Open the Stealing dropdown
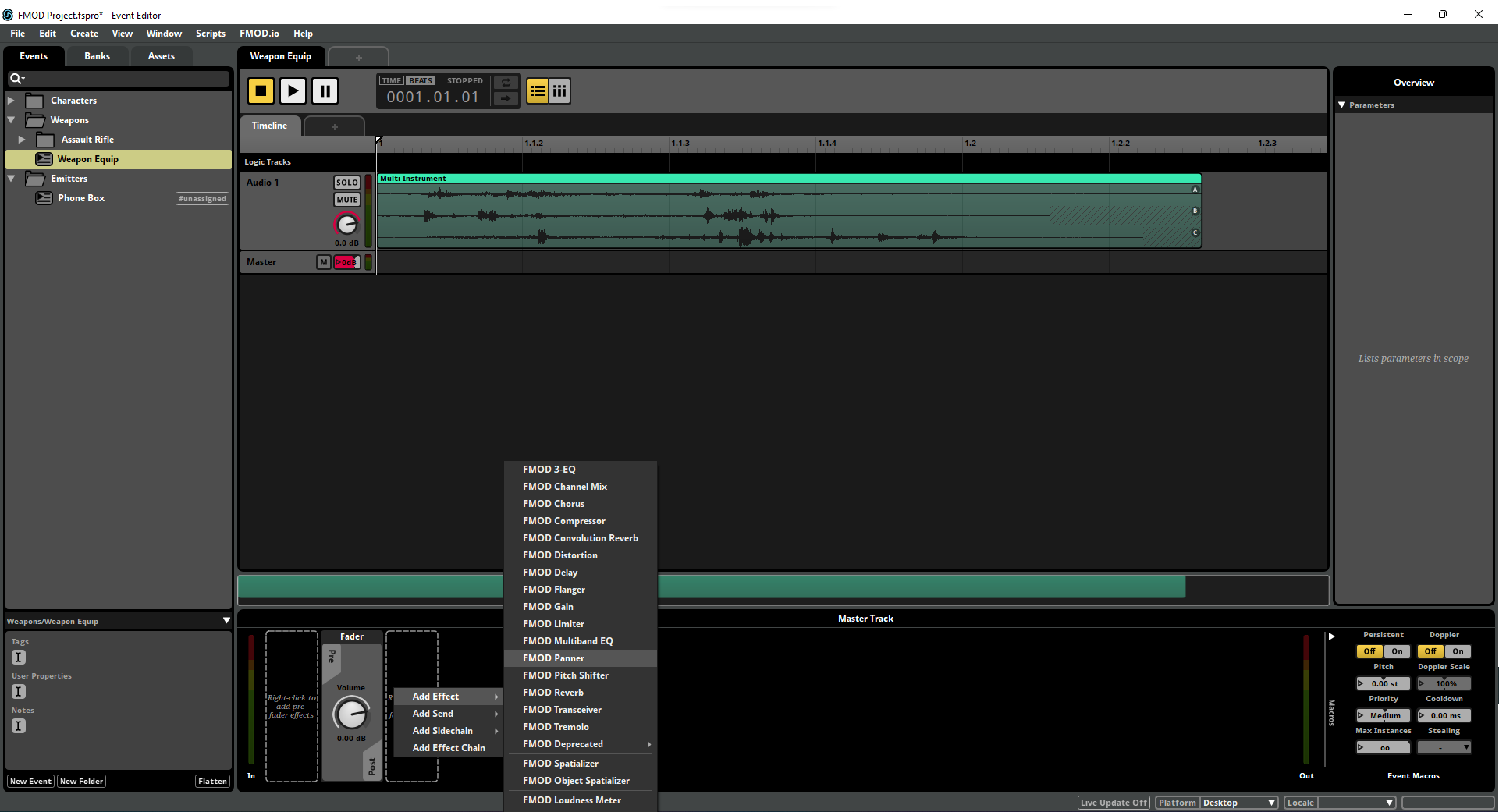 pos(1444,747)
